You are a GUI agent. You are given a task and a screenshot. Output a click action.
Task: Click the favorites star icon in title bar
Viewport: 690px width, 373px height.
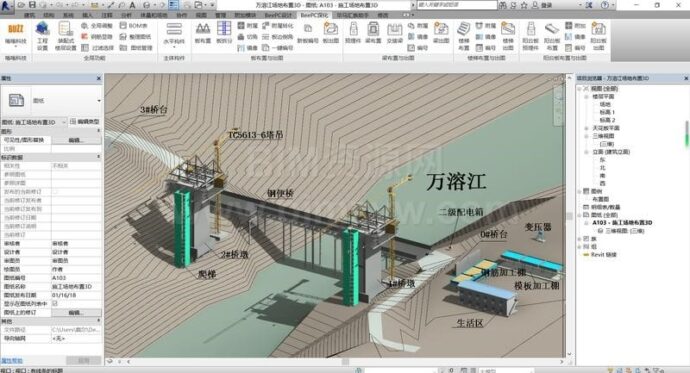click(524, 5)
